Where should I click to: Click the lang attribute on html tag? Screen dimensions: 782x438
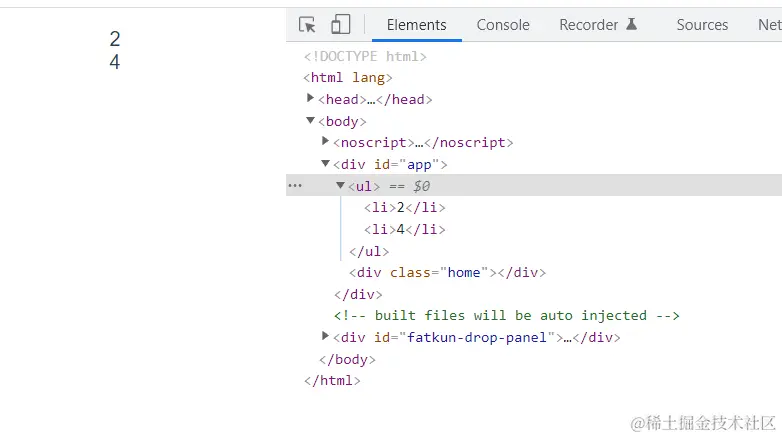369,78
